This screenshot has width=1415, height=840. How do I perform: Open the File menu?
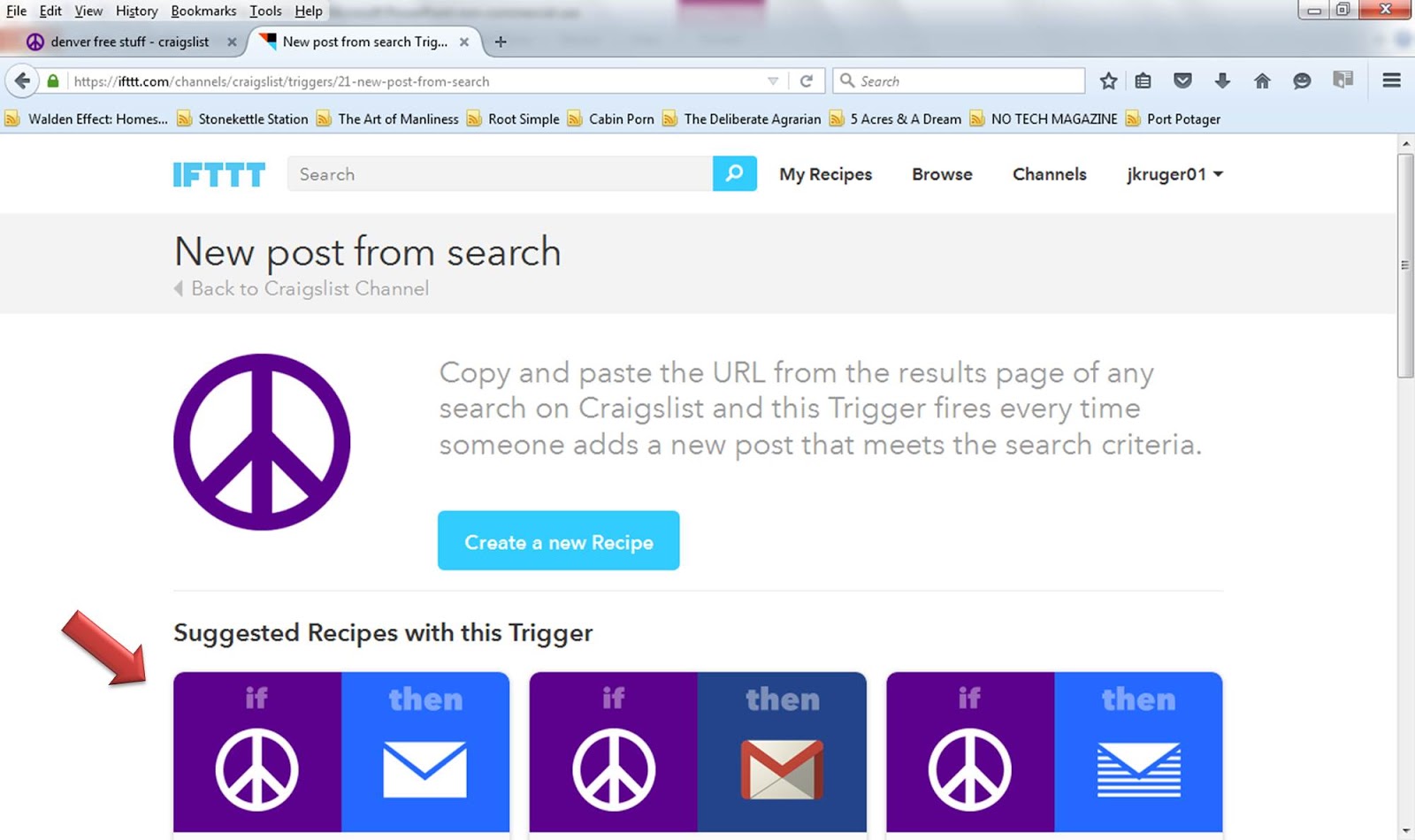pos(16,11)
